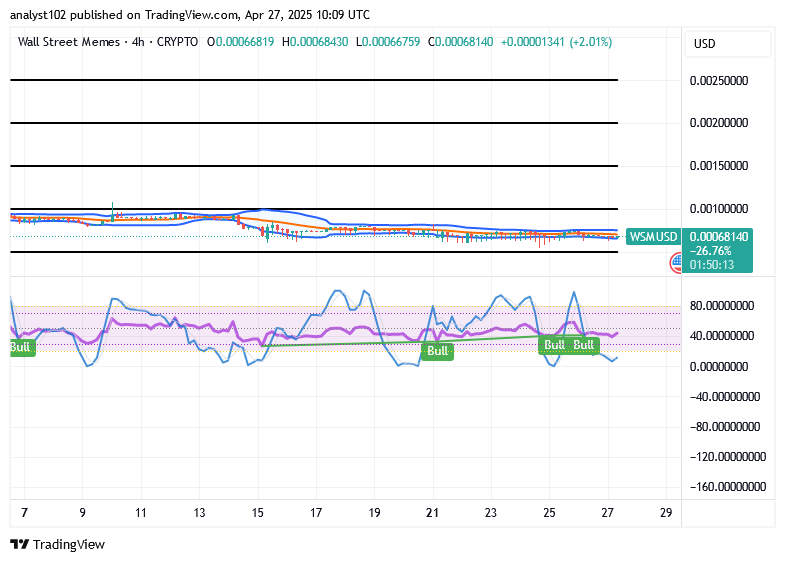Click the 0.00000000 indicator scale label
This screenshot has width=785, height=562.
click(x=718, y=367)
